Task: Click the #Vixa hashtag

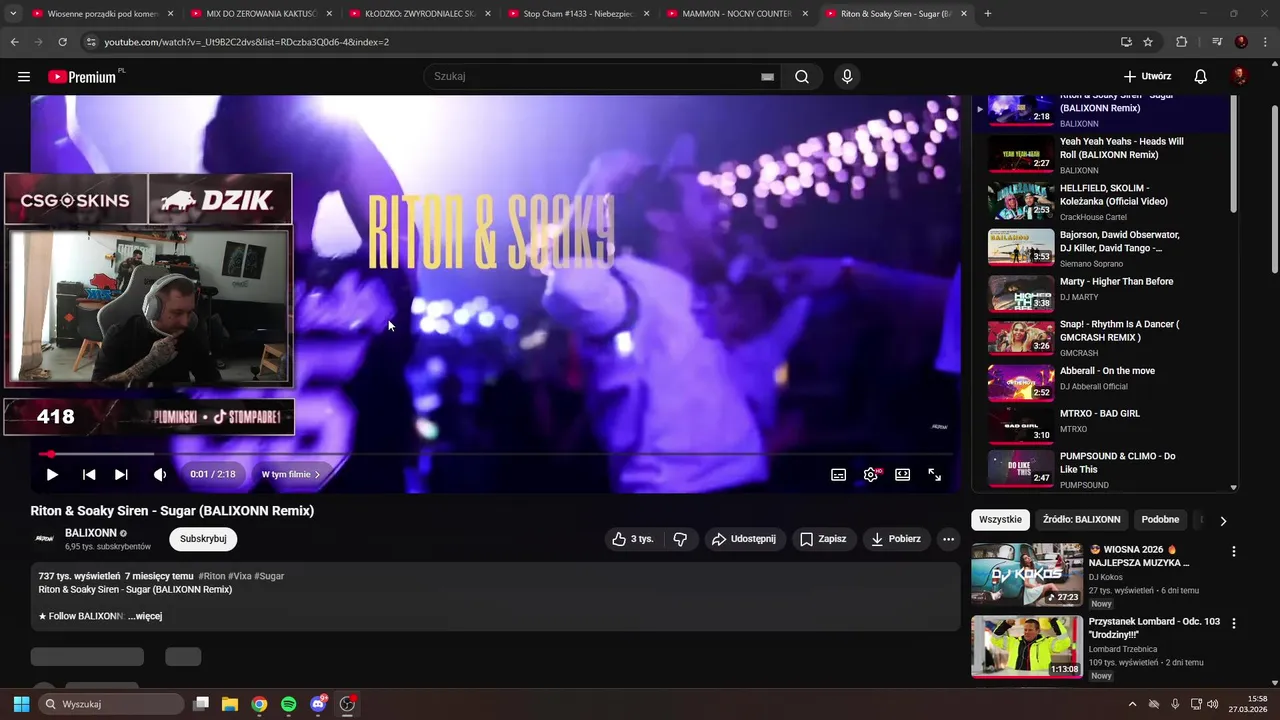Action: click(240, 577)
